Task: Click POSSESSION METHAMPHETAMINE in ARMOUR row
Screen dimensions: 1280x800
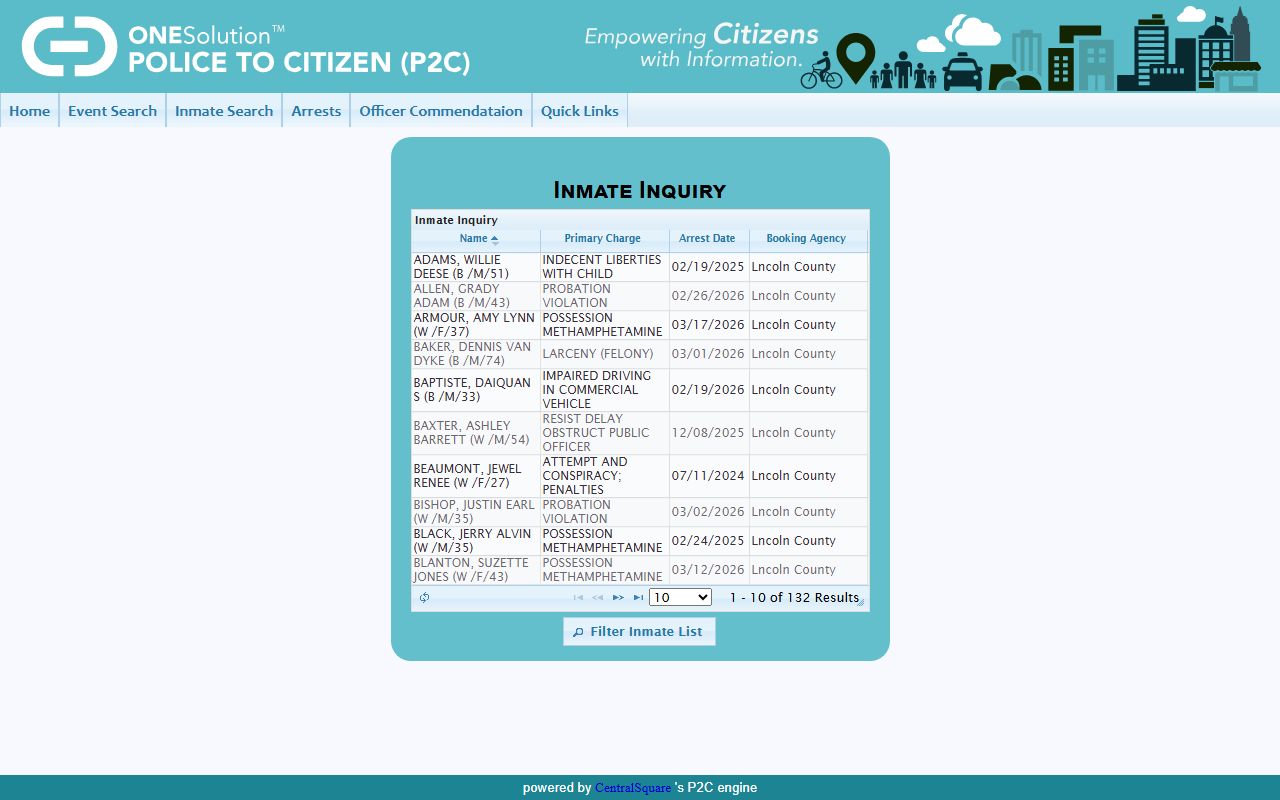Action: (x=603, y=325)
